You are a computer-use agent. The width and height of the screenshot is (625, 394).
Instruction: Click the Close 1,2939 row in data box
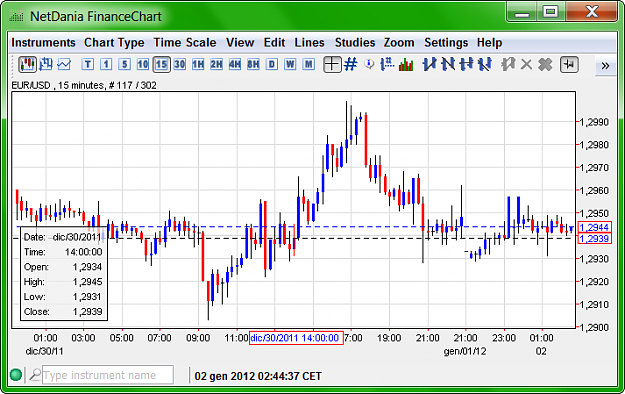click(x=63, y=311)
